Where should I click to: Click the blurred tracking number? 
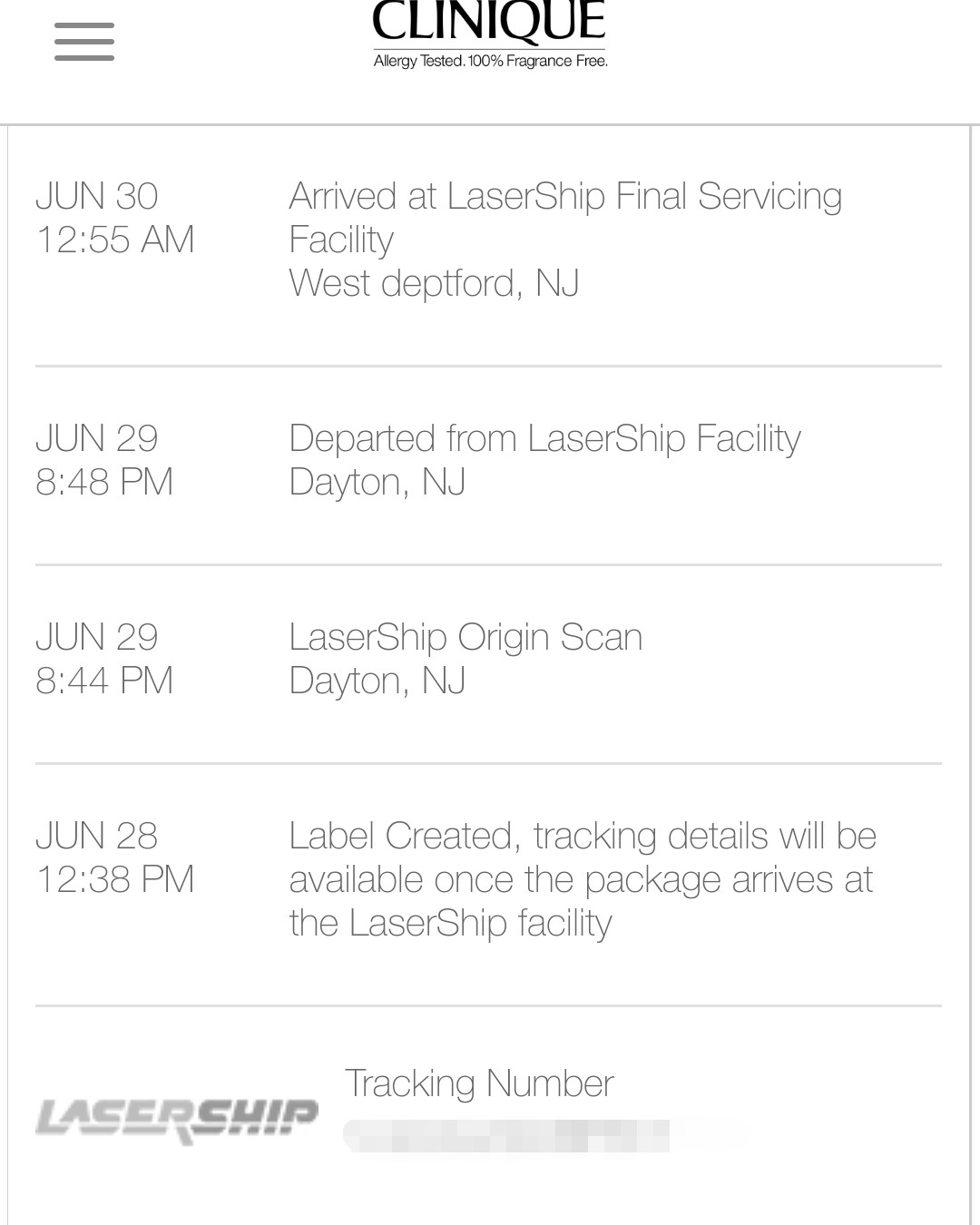pos(506,1136)
